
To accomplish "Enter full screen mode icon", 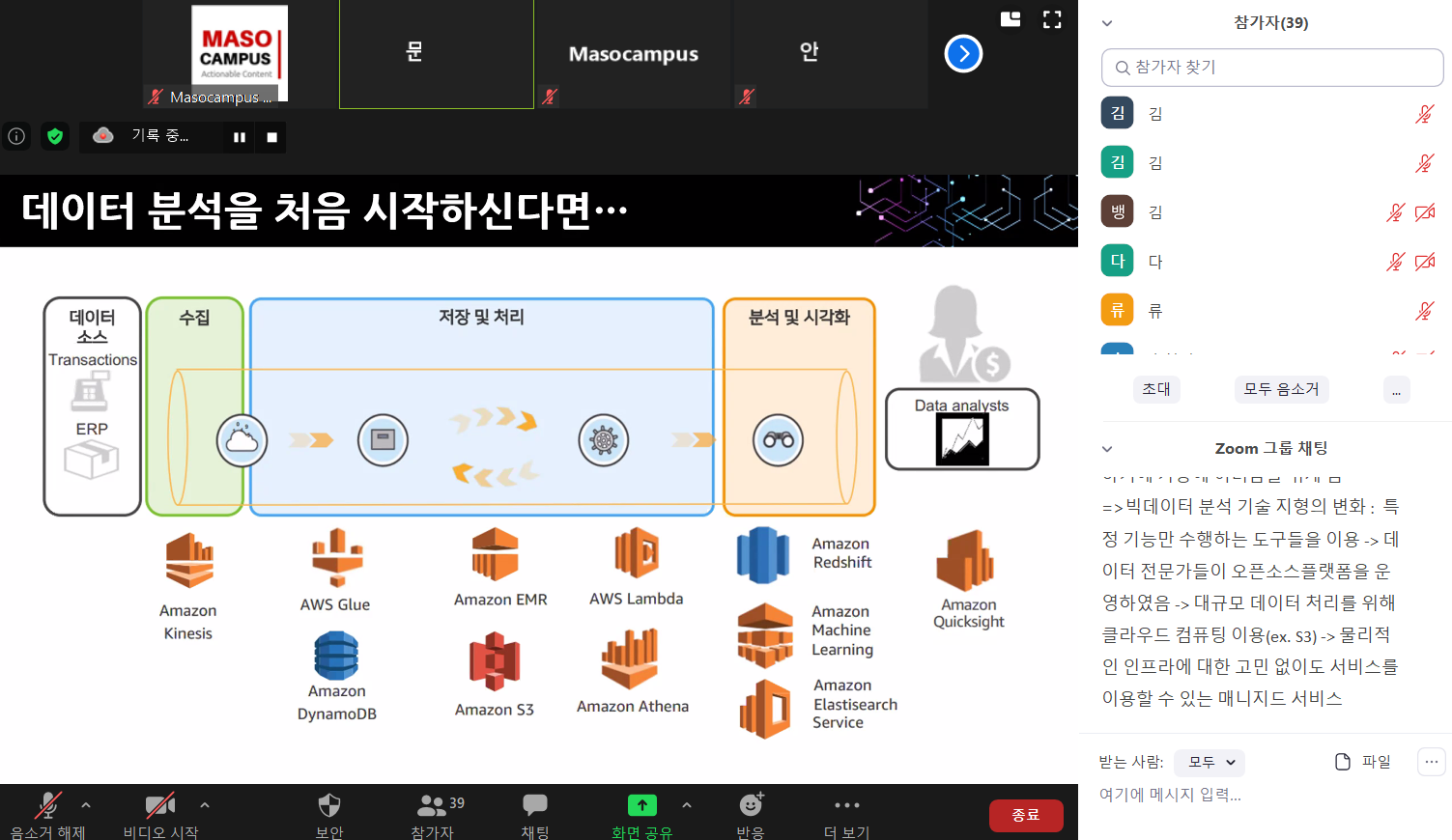I will click(1052, 19).
